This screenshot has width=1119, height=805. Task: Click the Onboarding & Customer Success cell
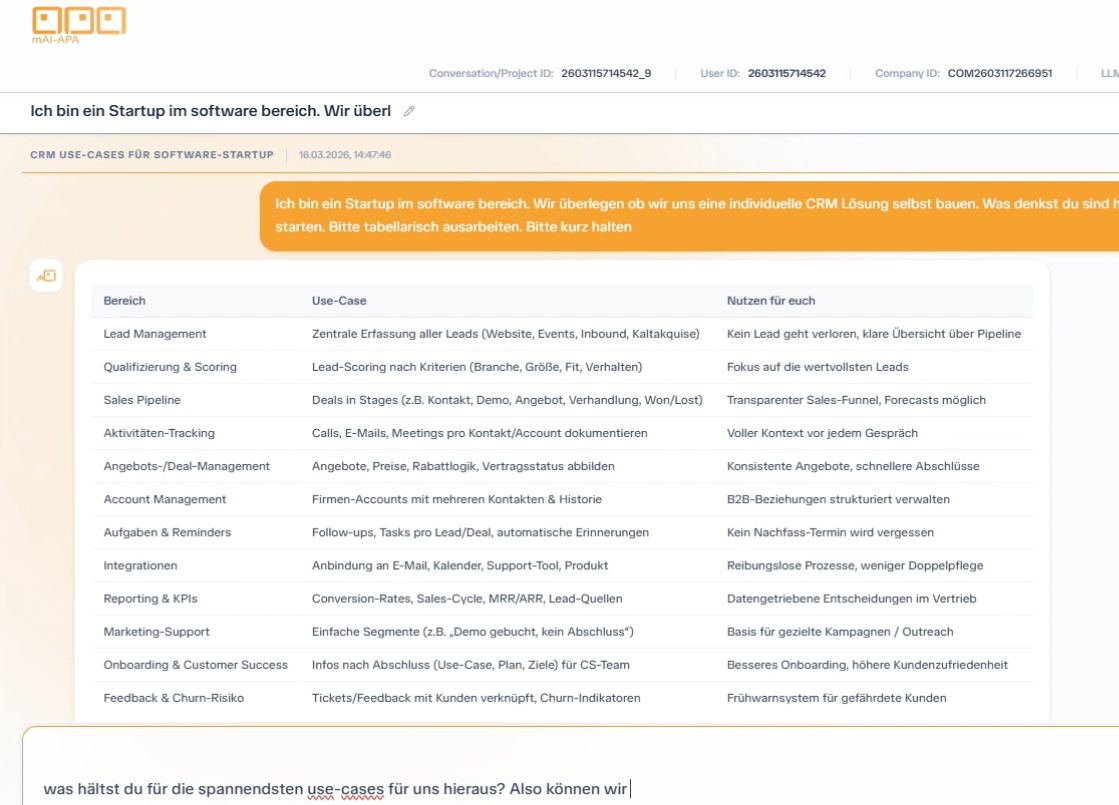click(x=195, y=665)
